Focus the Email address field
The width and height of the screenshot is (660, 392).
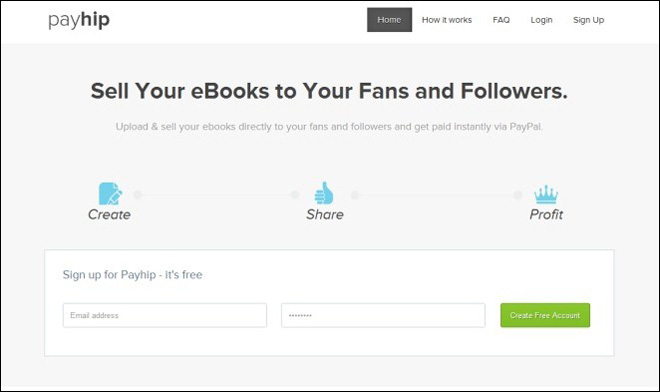[165, 315]
